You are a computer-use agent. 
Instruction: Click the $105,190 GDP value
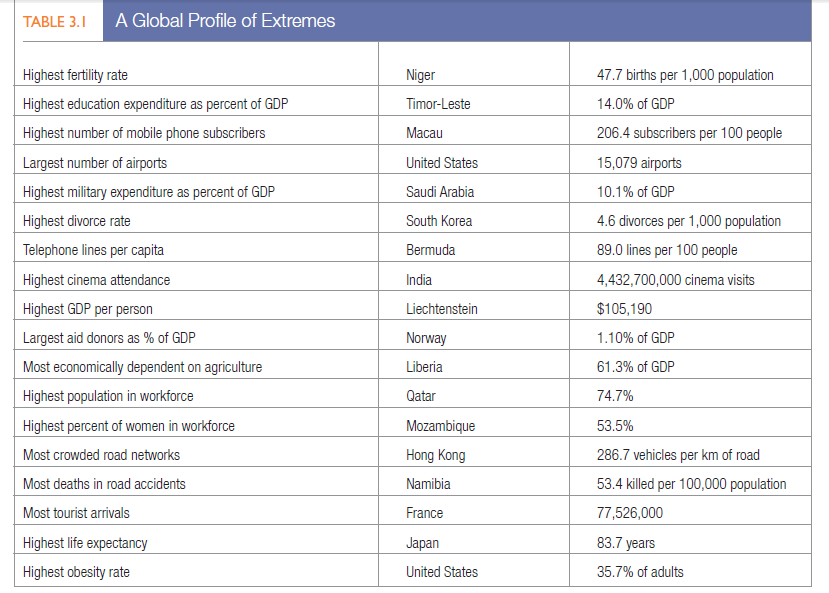[x=626, y=309]
